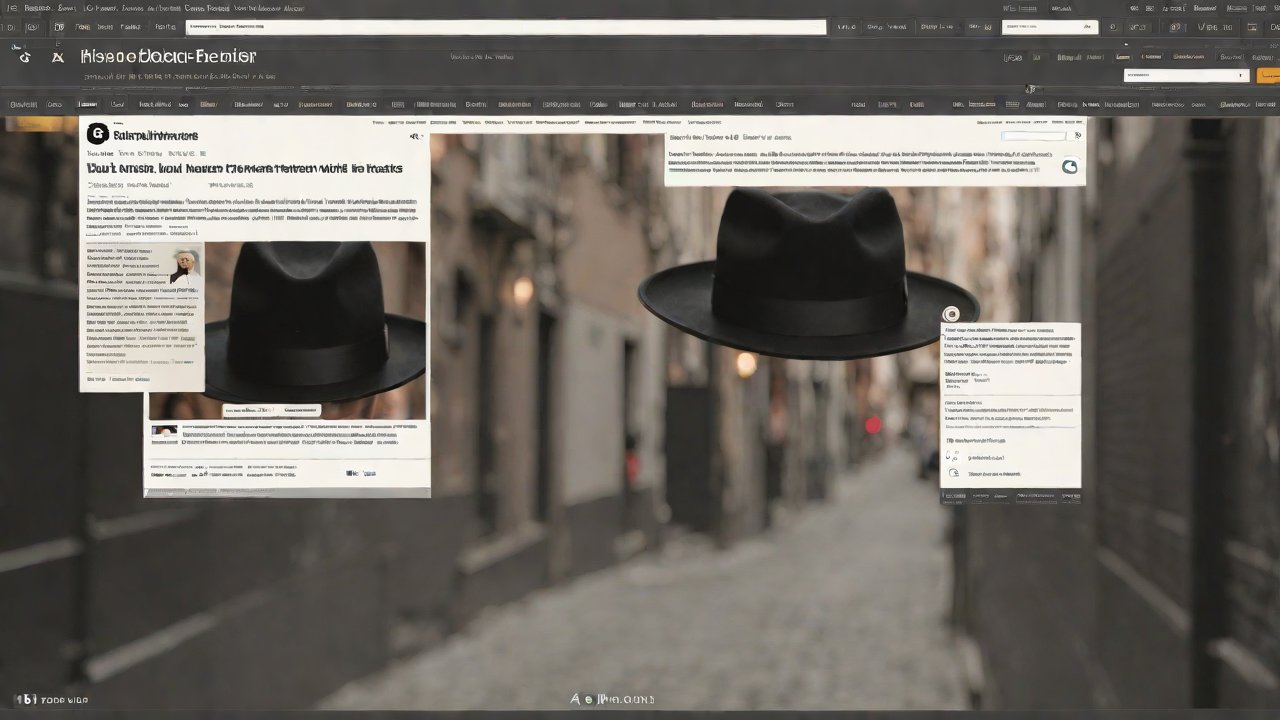Toggle the second-to-last option in the right side panel
1280x720 pixels.
[x=952, y=456]
